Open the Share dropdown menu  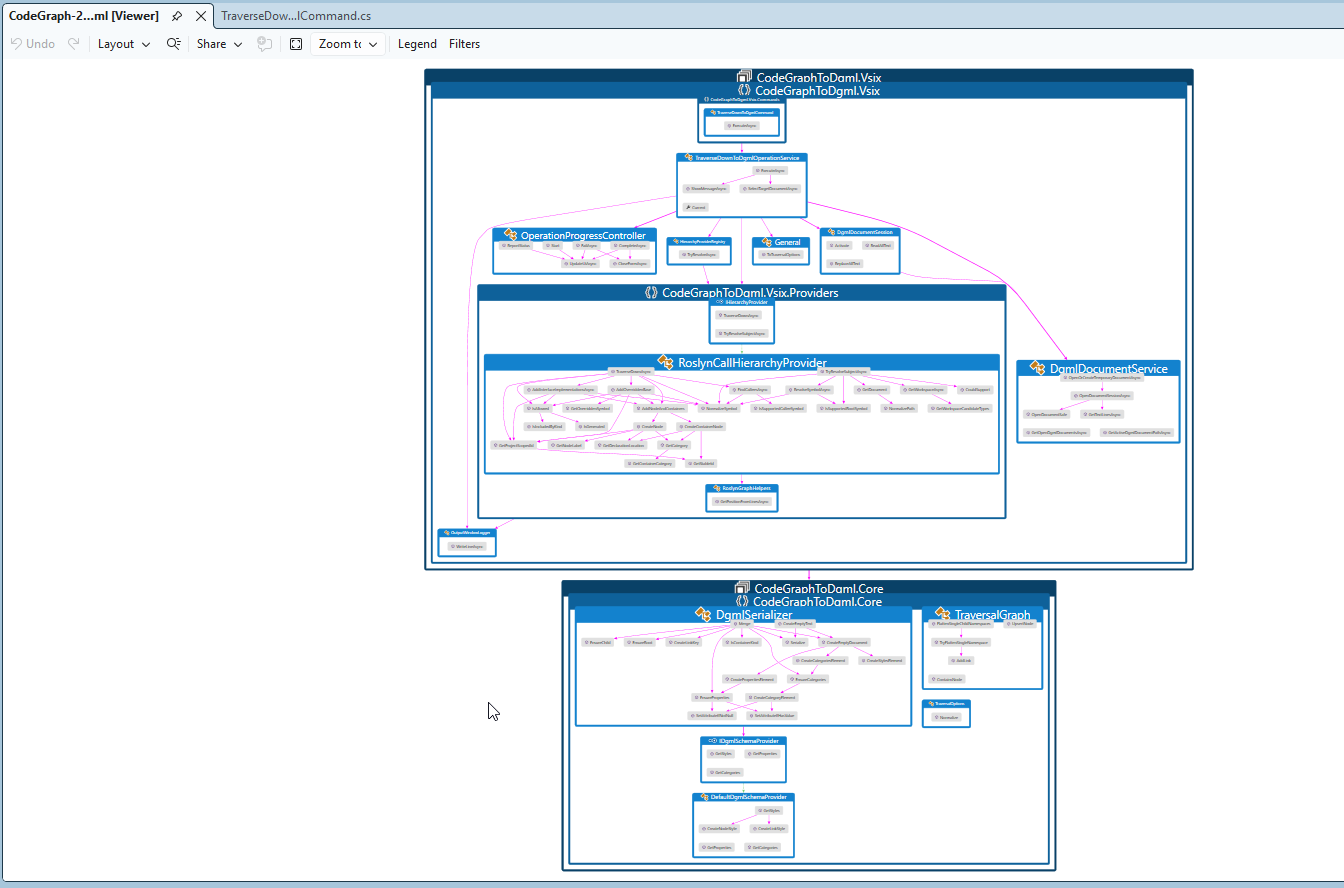point(220,44)
